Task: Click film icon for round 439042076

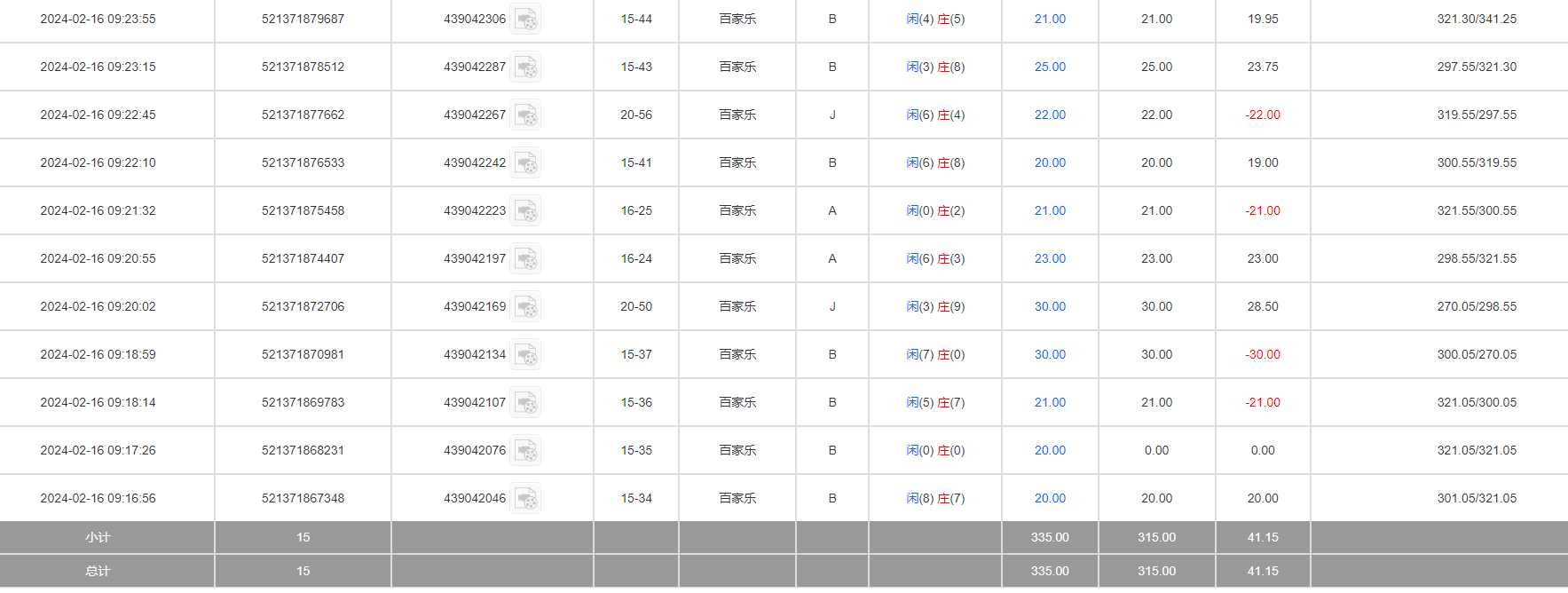Action: pos(525,450)
